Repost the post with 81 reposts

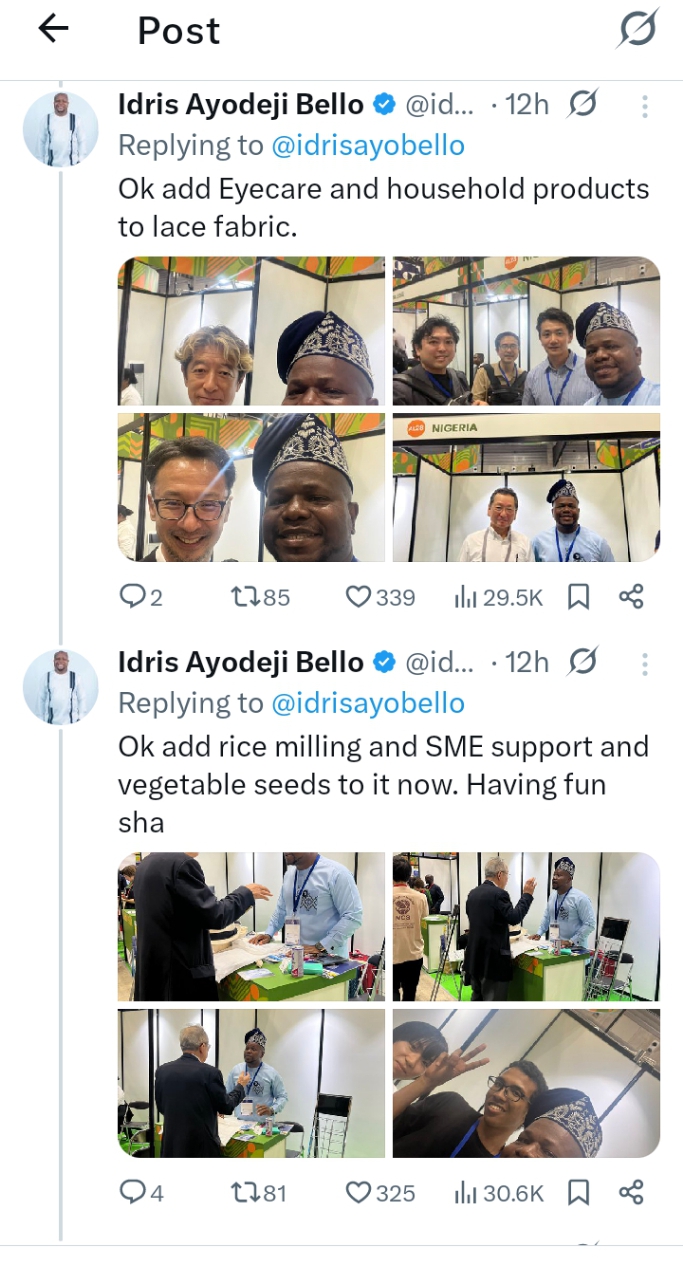coord(243,1192)
